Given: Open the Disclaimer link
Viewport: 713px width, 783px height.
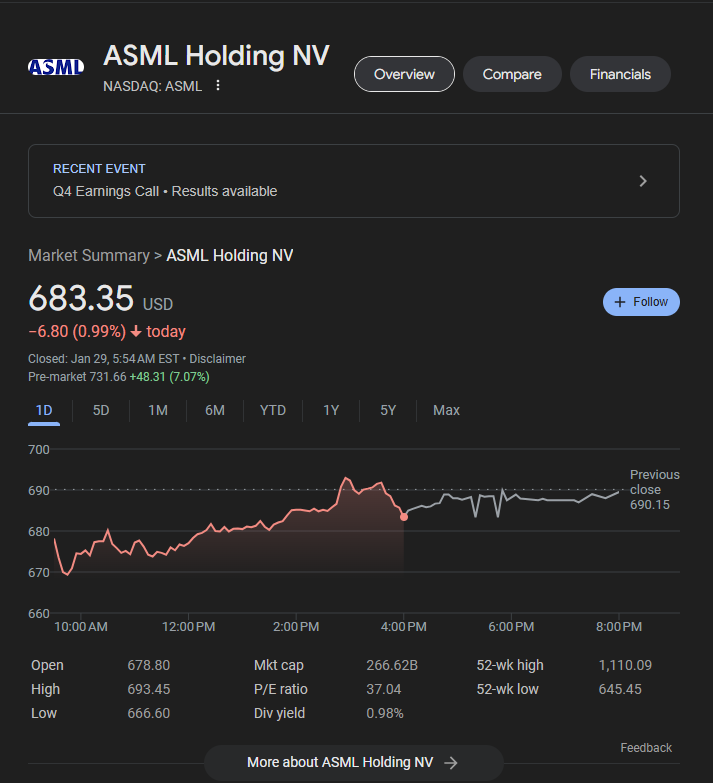Looking at the screenshot, I should pyautogui.click(x=217, y=359).
